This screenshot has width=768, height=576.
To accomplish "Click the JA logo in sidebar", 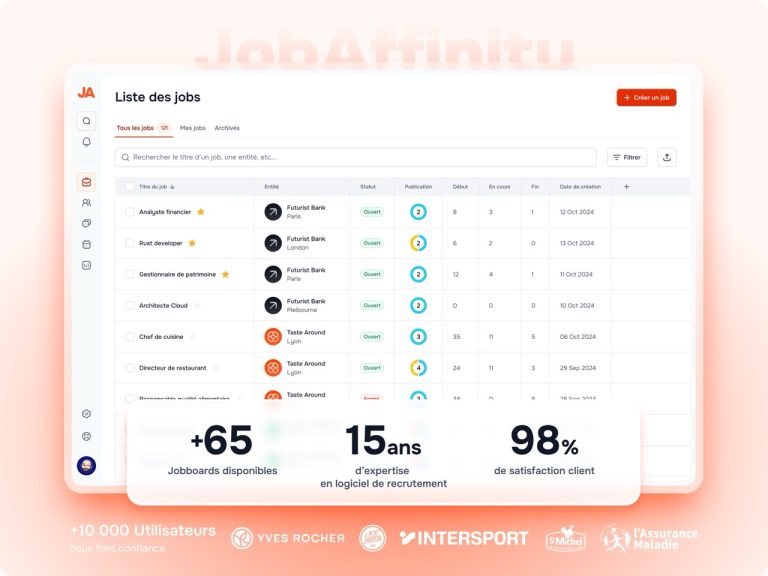I will coord(86,93).
